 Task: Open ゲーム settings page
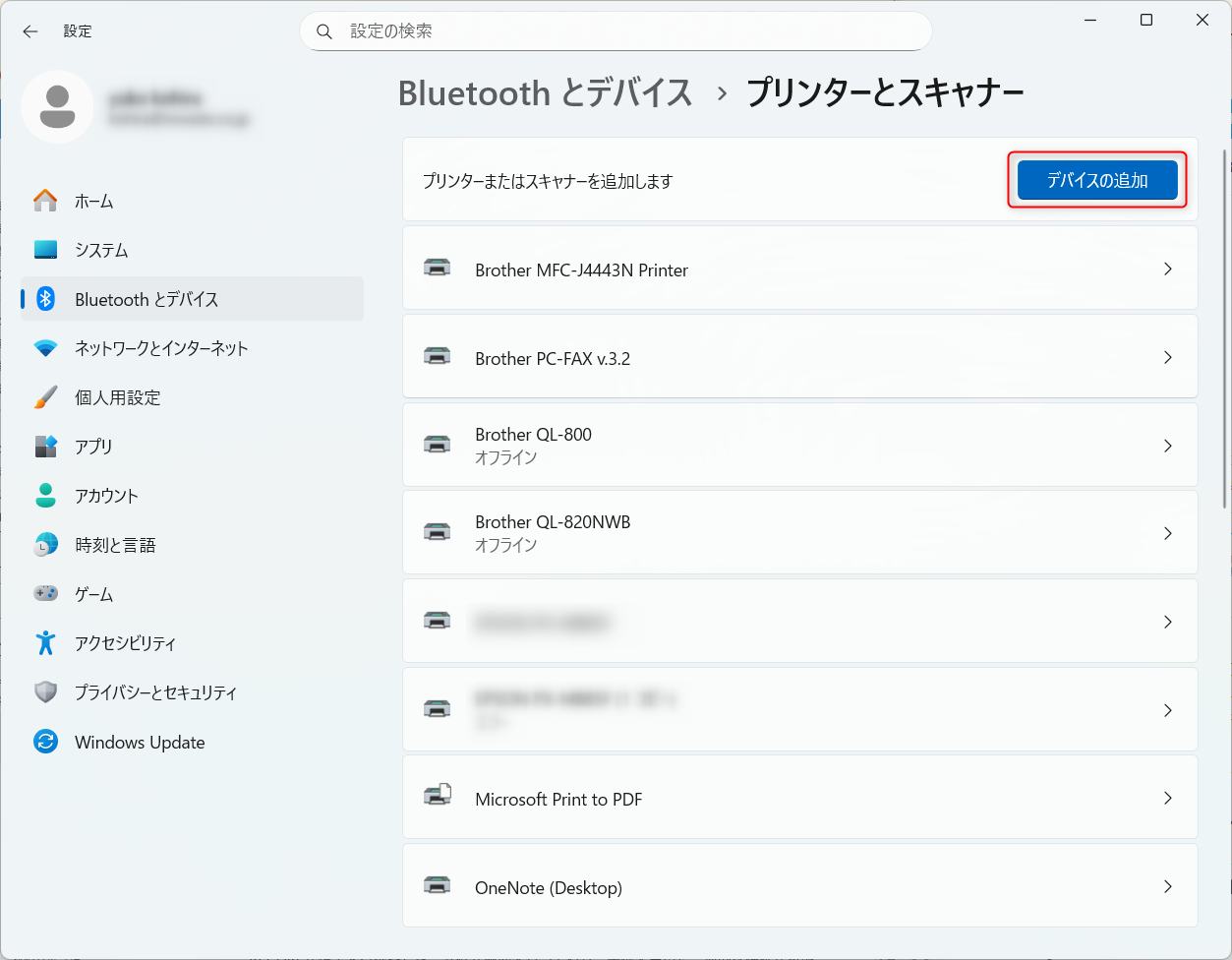[192, 594]
